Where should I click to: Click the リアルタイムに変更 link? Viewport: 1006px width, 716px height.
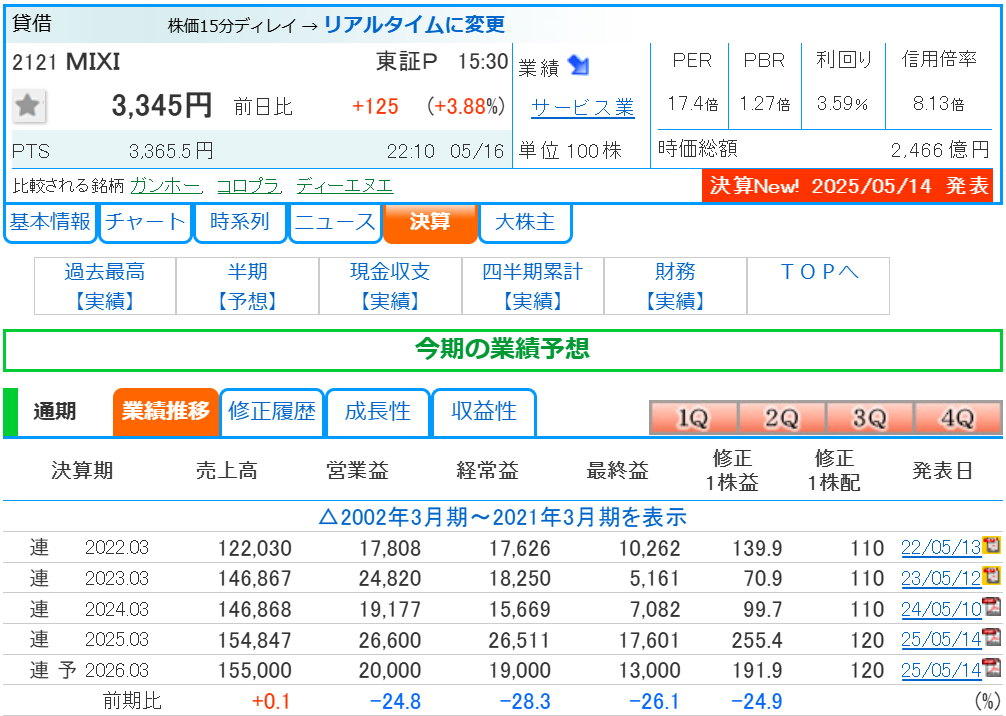coord(414,24)
